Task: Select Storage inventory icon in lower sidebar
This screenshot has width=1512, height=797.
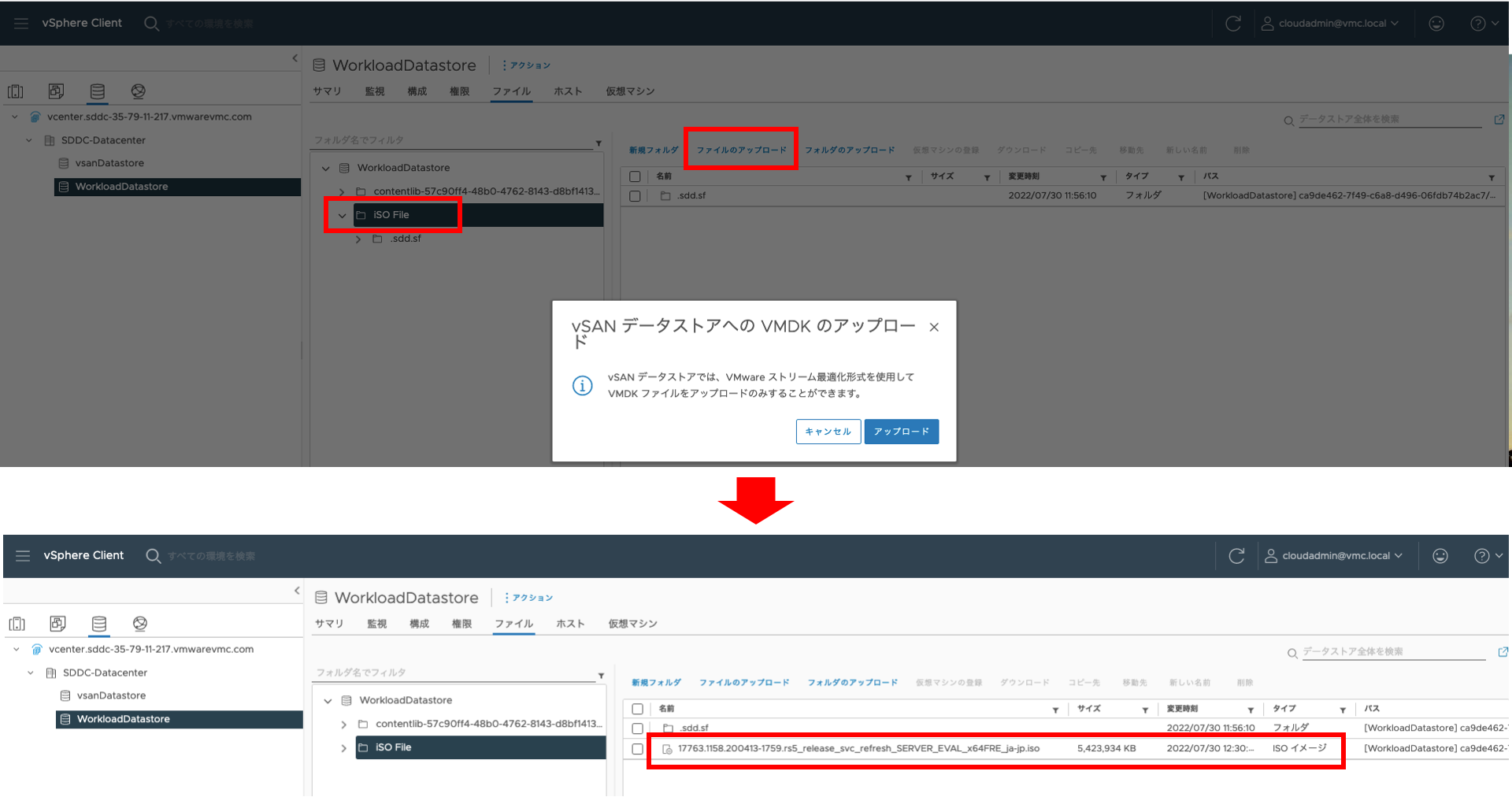Action: 98,624
